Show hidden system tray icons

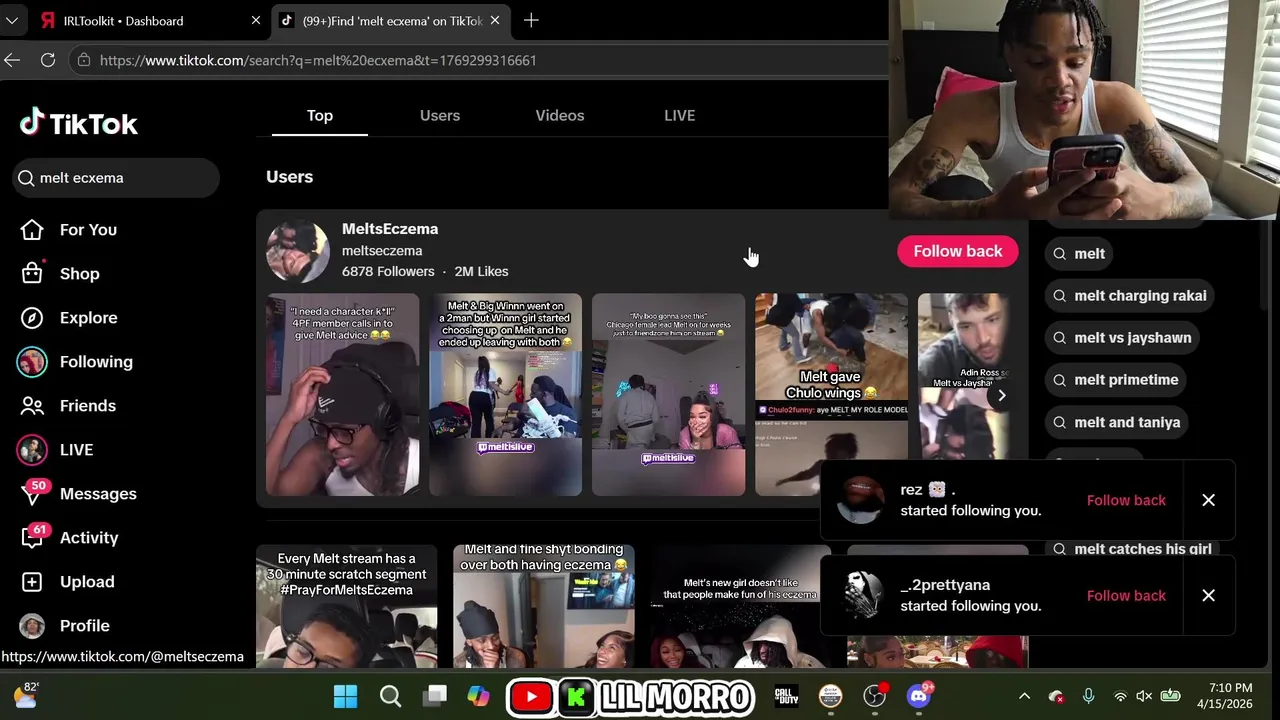pos(1024,696)
